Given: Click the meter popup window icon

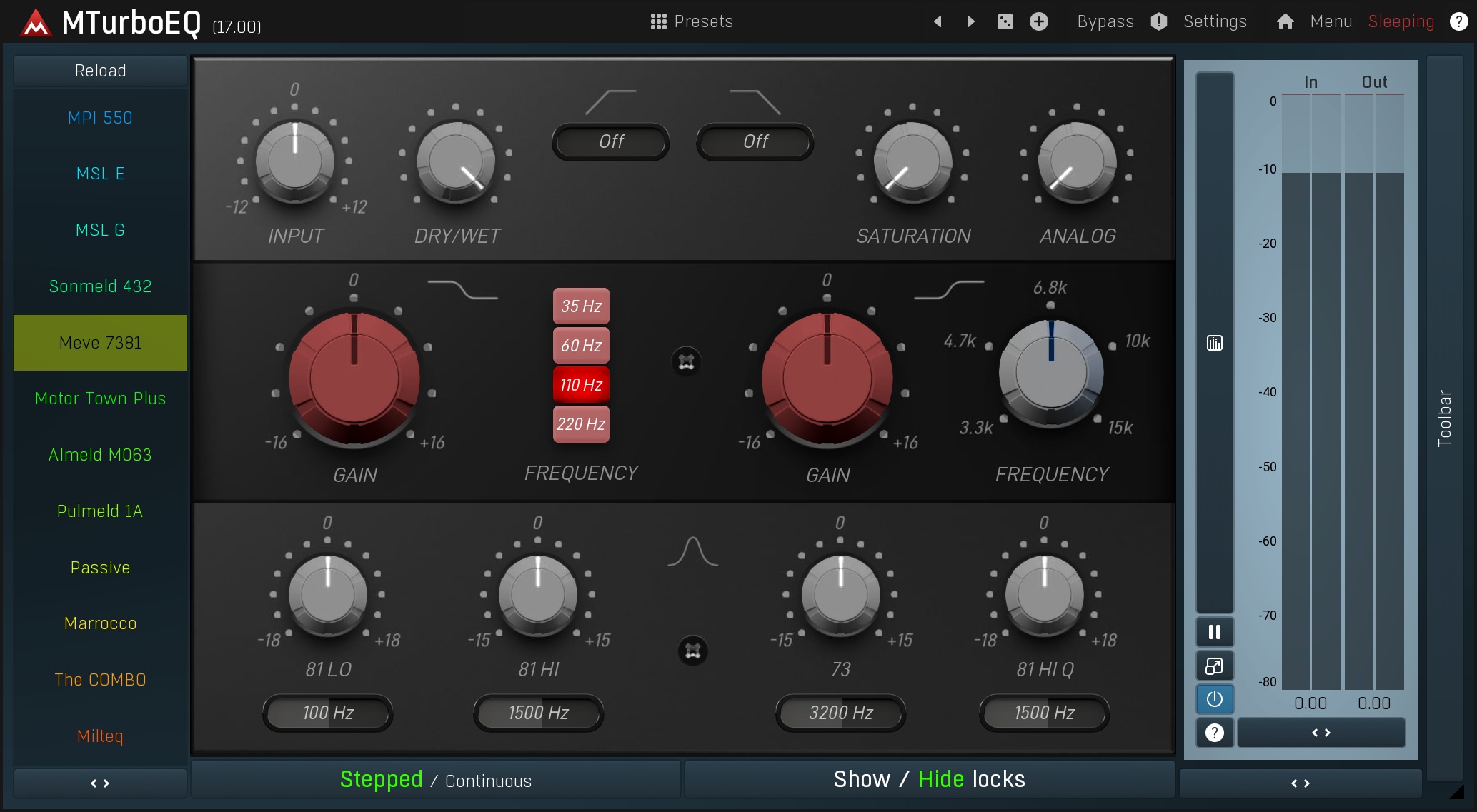Looking at the screenshot, I should [1214, 666].
